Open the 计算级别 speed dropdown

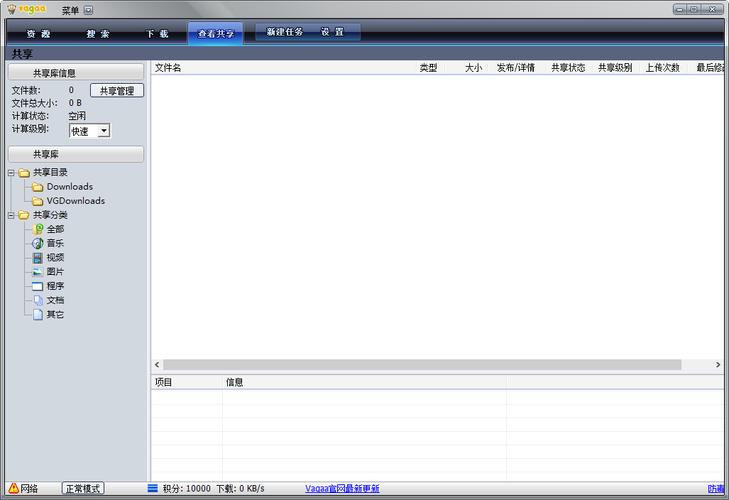click(x=104, y=131)
